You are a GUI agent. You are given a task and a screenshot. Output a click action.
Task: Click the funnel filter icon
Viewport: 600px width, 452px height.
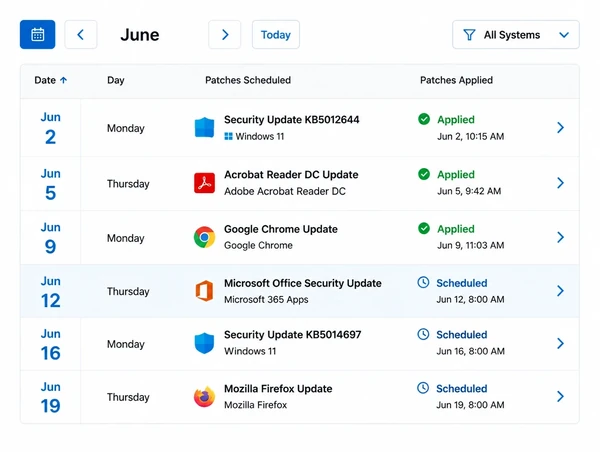point(469,35)
